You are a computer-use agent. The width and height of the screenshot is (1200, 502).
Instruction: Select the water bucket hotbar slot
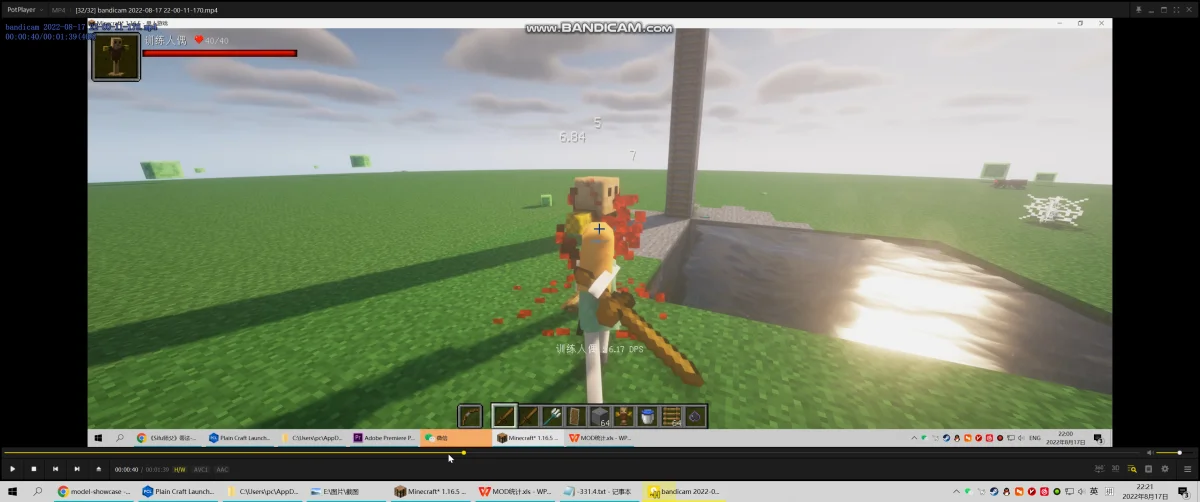pos(647,416)
